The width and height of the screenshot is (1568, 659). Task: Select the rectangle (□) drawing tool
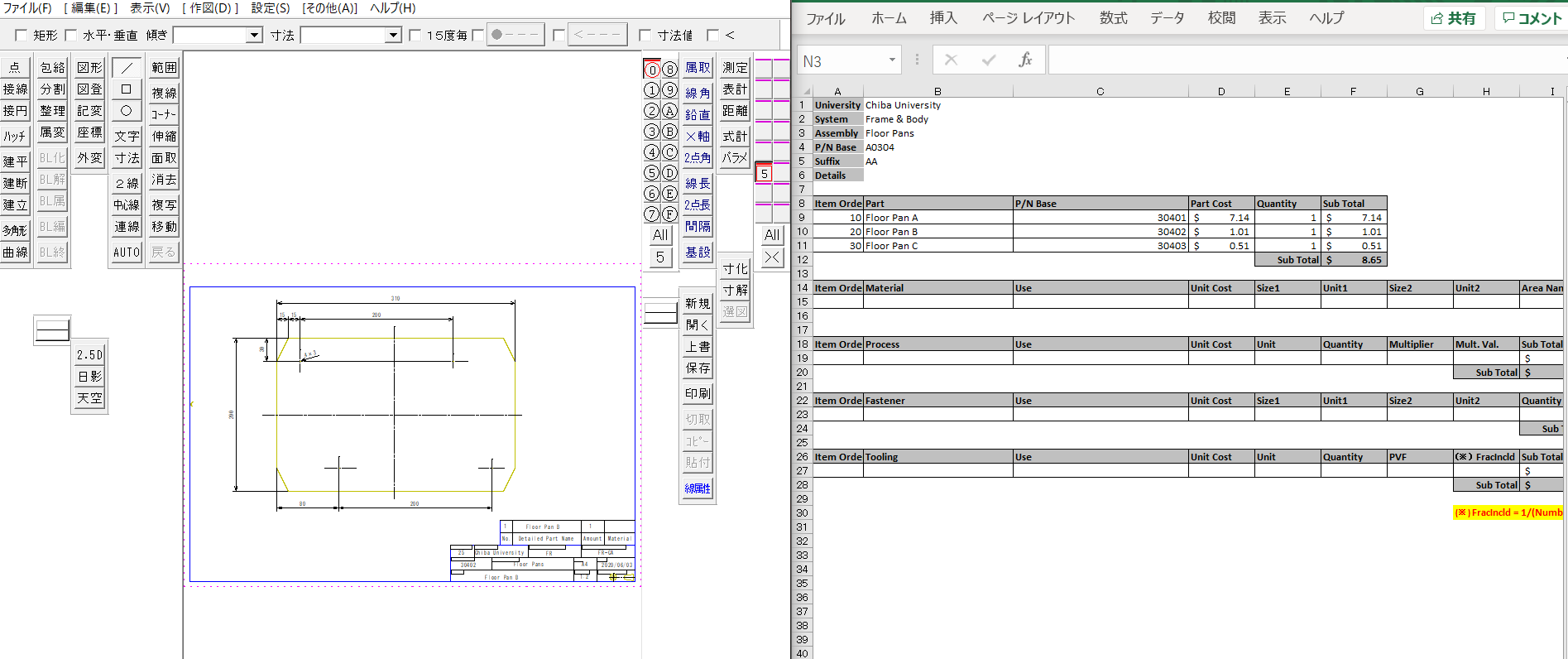pos(127,89)
